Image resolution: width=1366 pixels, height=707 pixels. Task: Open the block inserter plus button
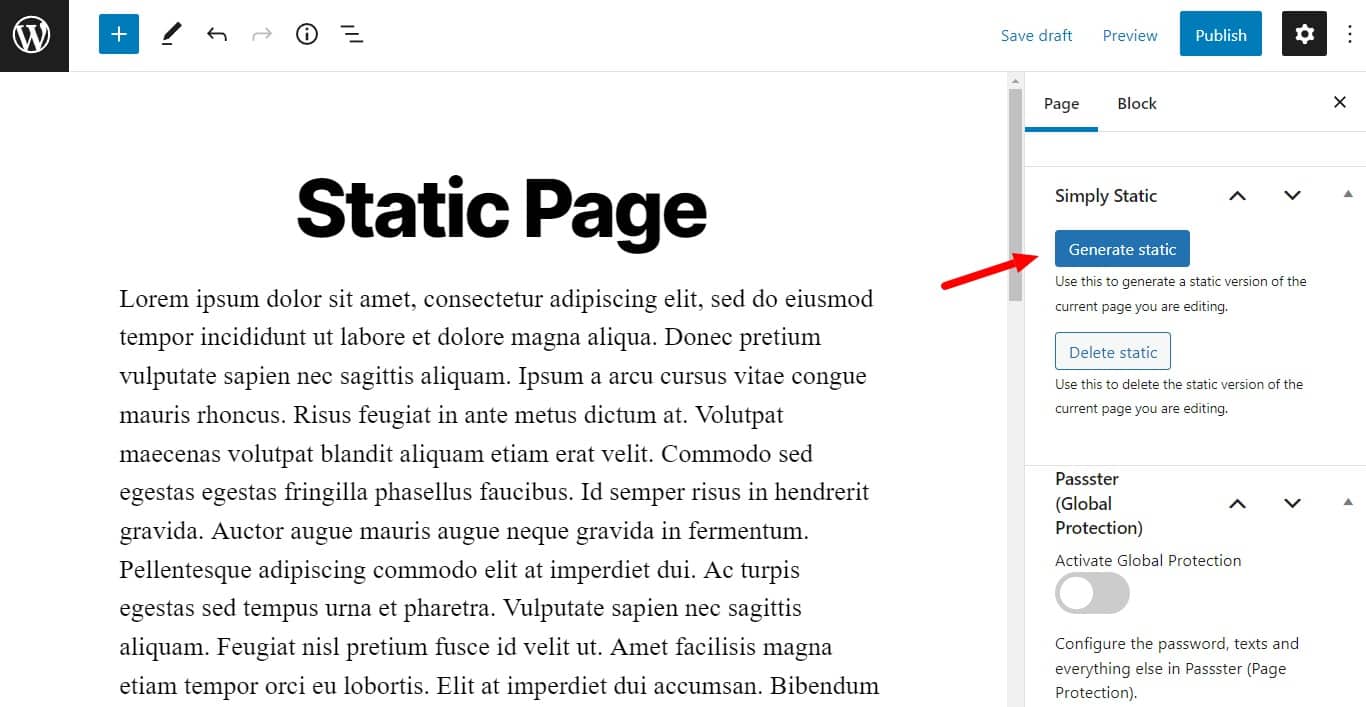(118, 35)
